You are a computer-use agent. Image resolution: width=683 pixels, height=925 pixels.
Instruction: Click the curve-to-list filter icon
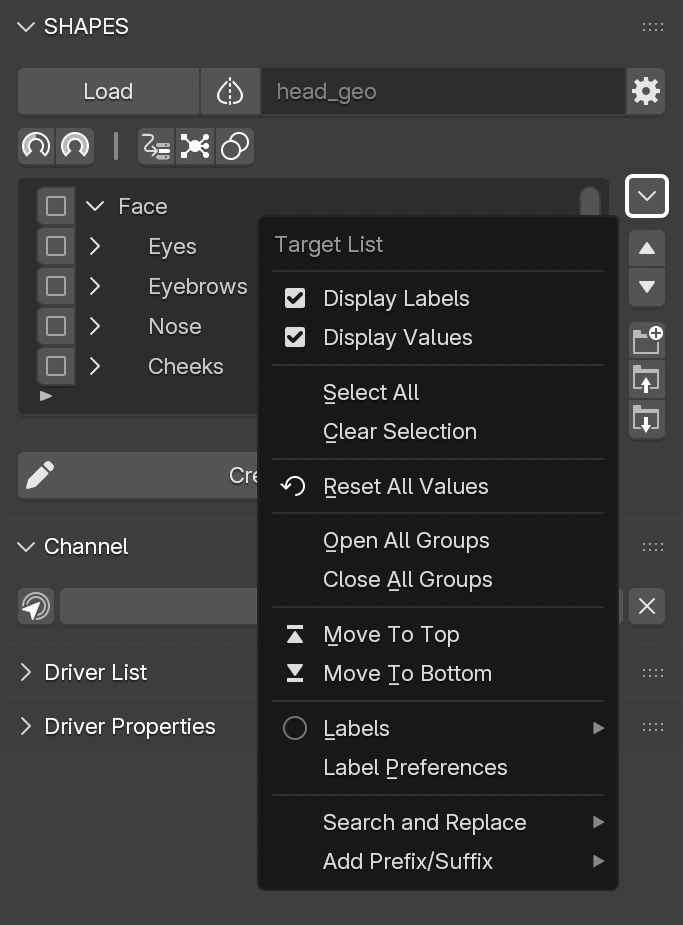[156, 146]
